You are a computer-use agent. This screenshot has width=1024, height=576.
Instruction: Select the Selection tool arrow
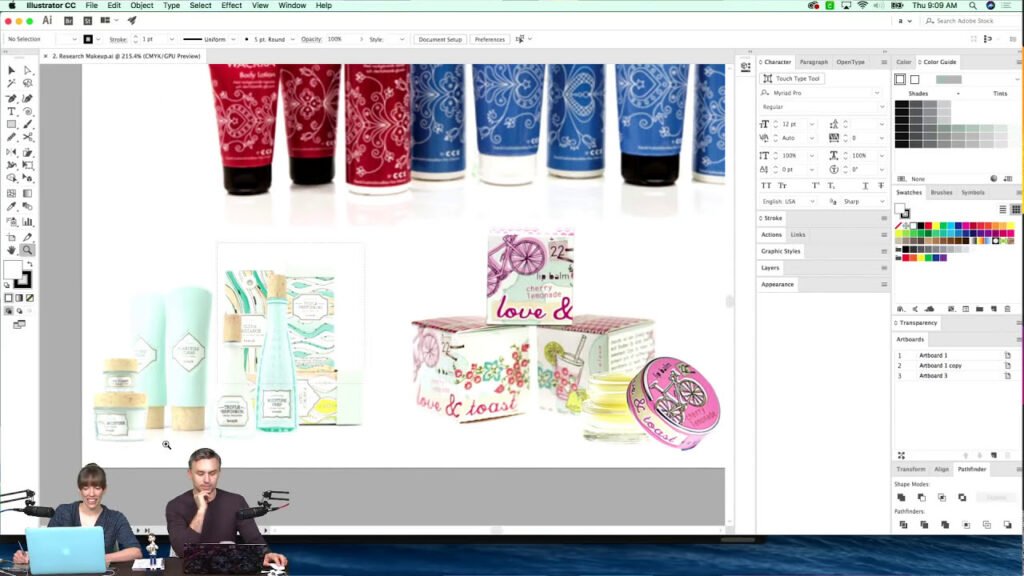click(x=11, y=70)
